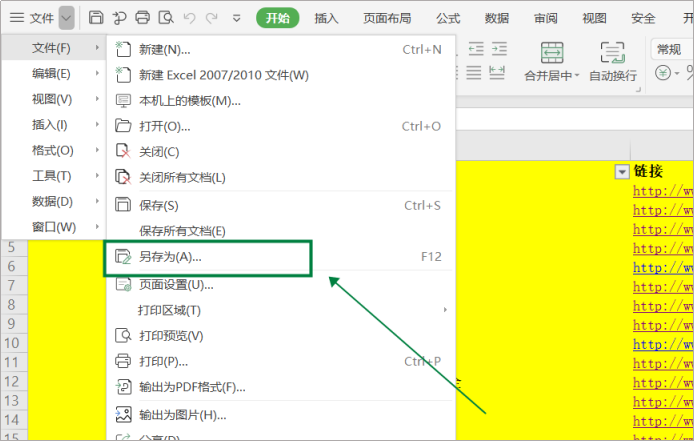Open the http link in row 12

pos(663,382)
